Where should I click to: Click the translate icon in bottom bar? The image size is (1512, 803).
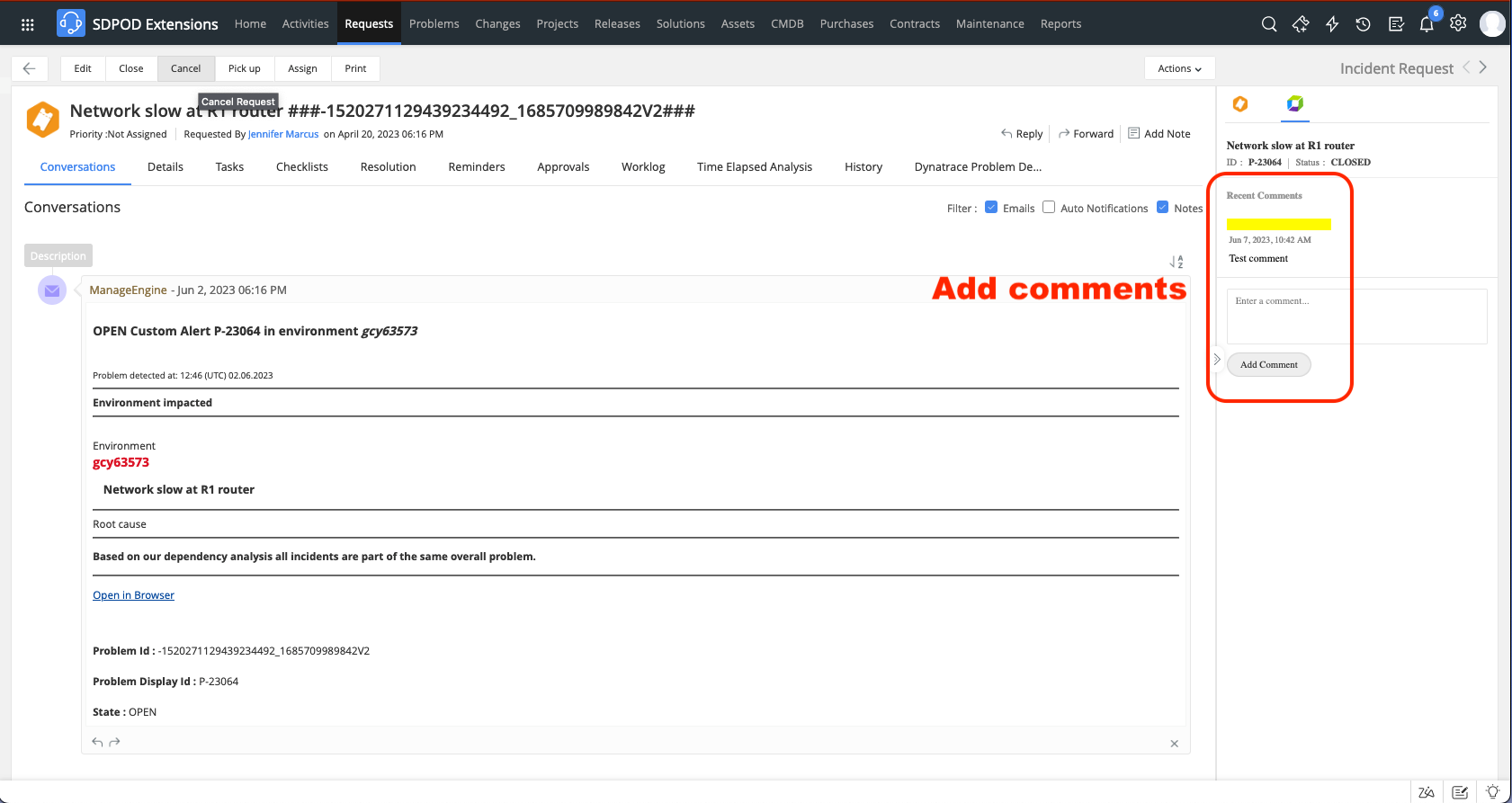[1426, 792]
